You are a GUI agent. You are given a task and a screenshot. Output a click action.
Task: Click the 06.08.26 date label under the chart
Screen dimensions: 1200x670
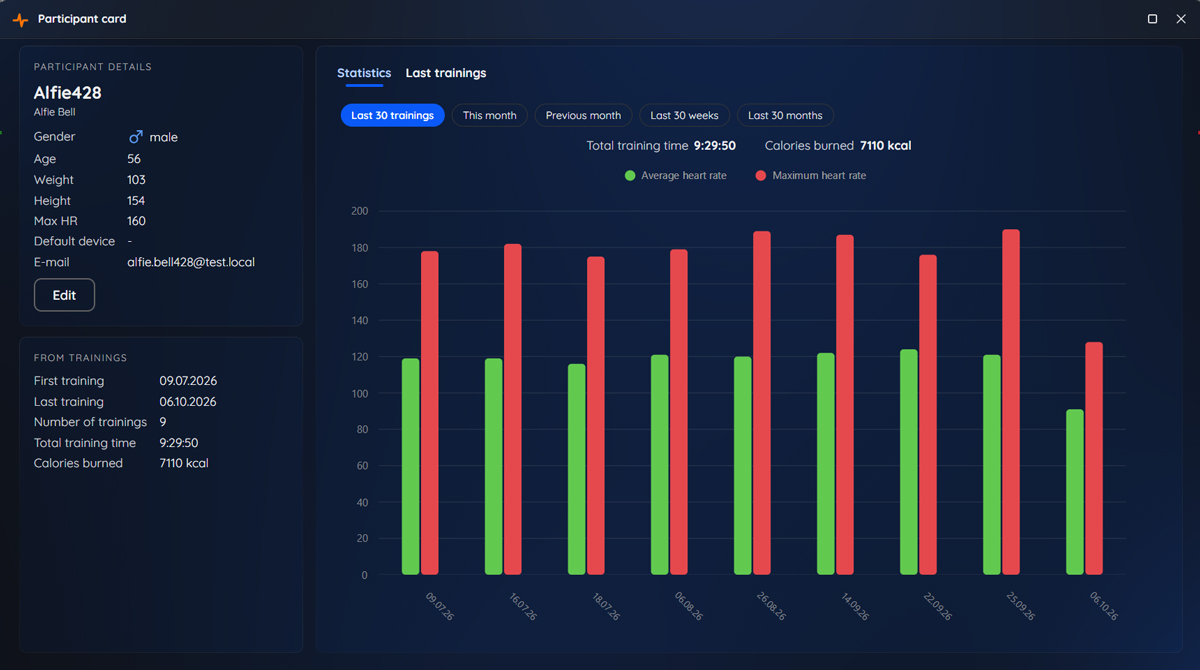click(689, 606)
